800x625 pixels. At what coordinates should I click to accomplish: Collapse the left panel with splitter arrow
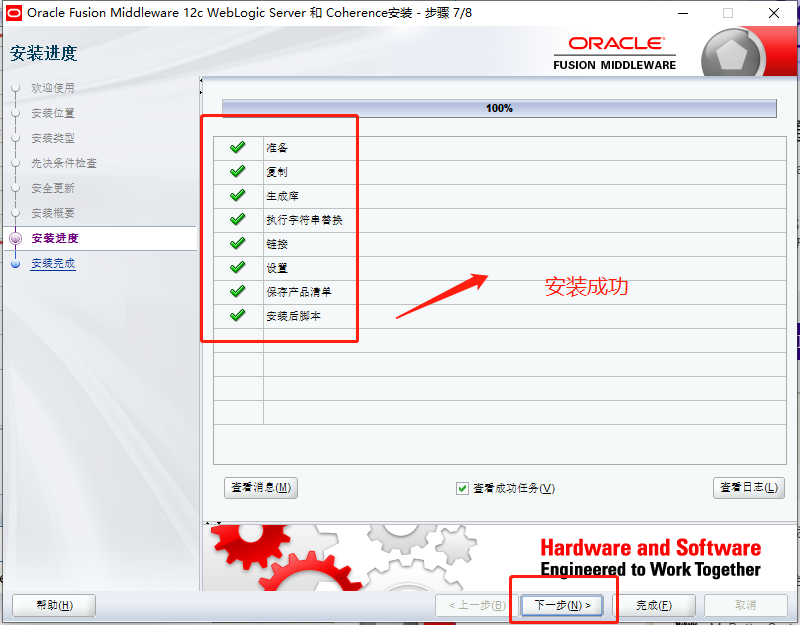pyautogui.click(x=201, y=81)
